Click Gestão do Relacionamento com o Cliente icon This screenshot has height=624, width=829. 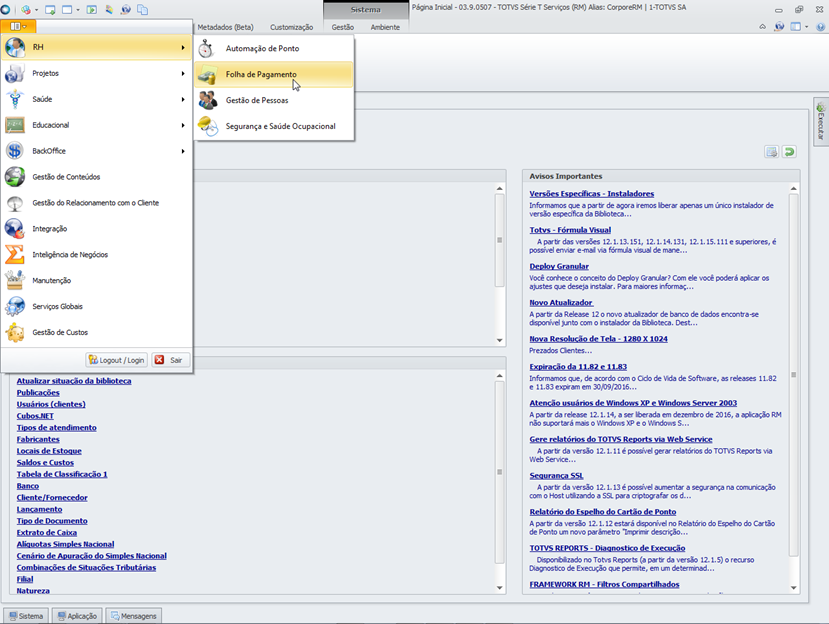pos(15,203)
